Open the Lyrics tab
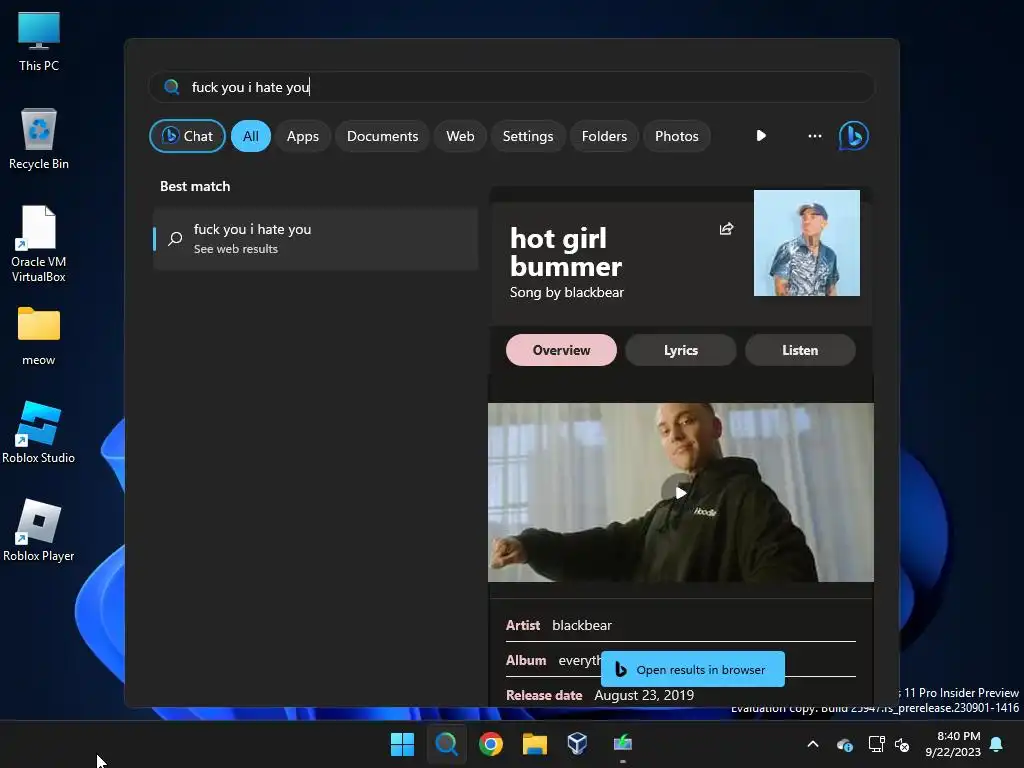Viewport: 1024px width, 768px height. [x=680, y=350]
